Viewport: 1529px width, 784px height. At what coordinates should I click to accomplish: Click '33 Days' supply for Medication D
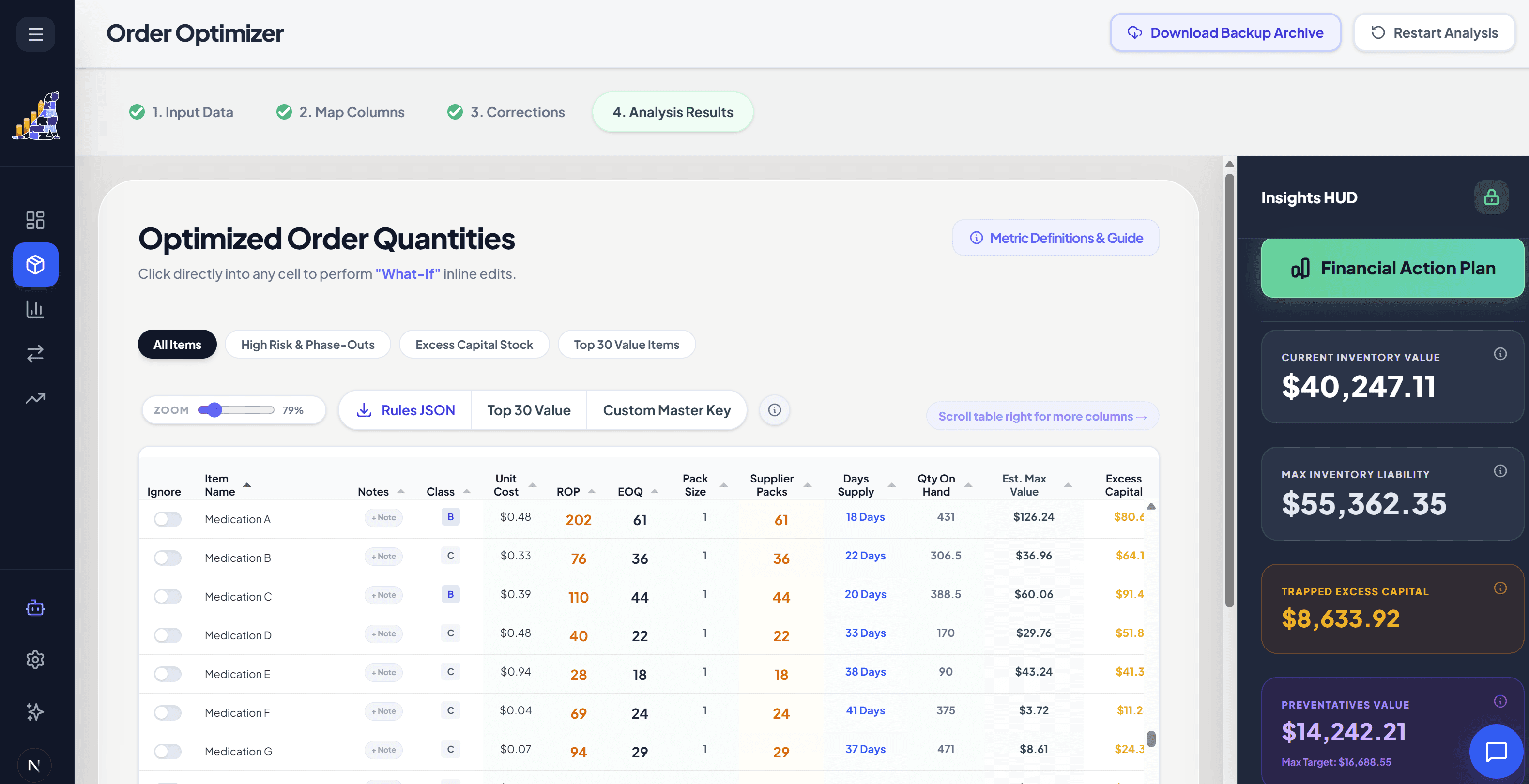click(x=865, y=633)
